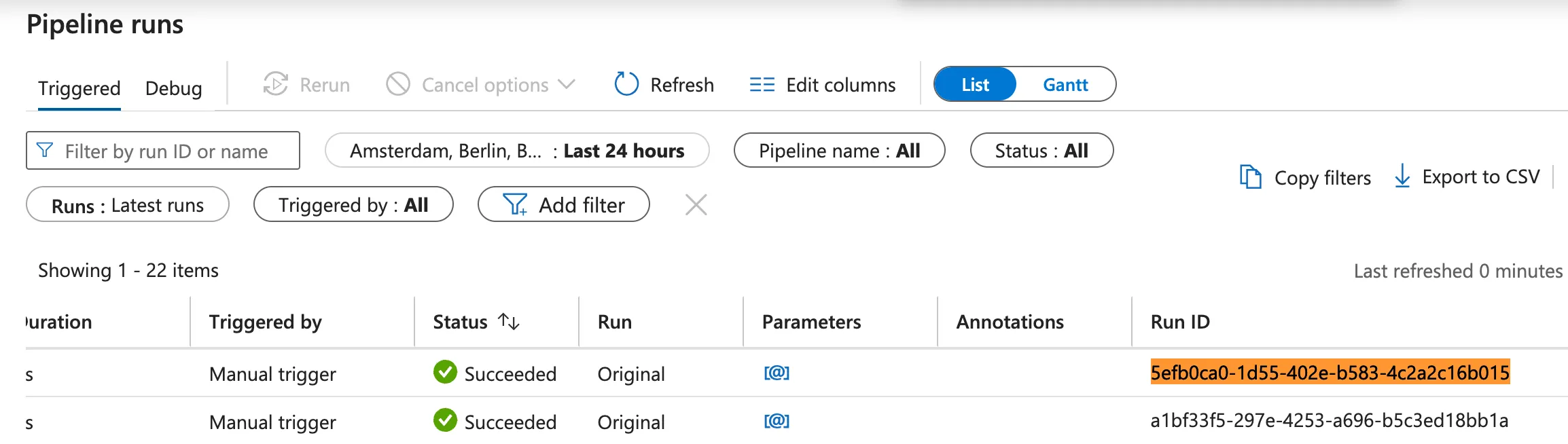Click the Export to CSV download icon
Viewport: 1568px width, 444px height.
tap(1402, 176)
